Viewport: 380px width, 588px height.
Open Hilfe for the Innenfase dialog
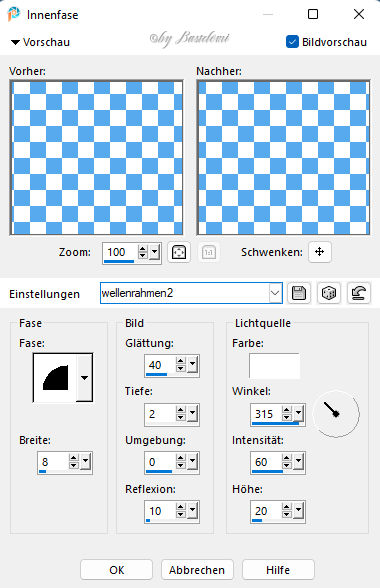(x=278, y=570)
